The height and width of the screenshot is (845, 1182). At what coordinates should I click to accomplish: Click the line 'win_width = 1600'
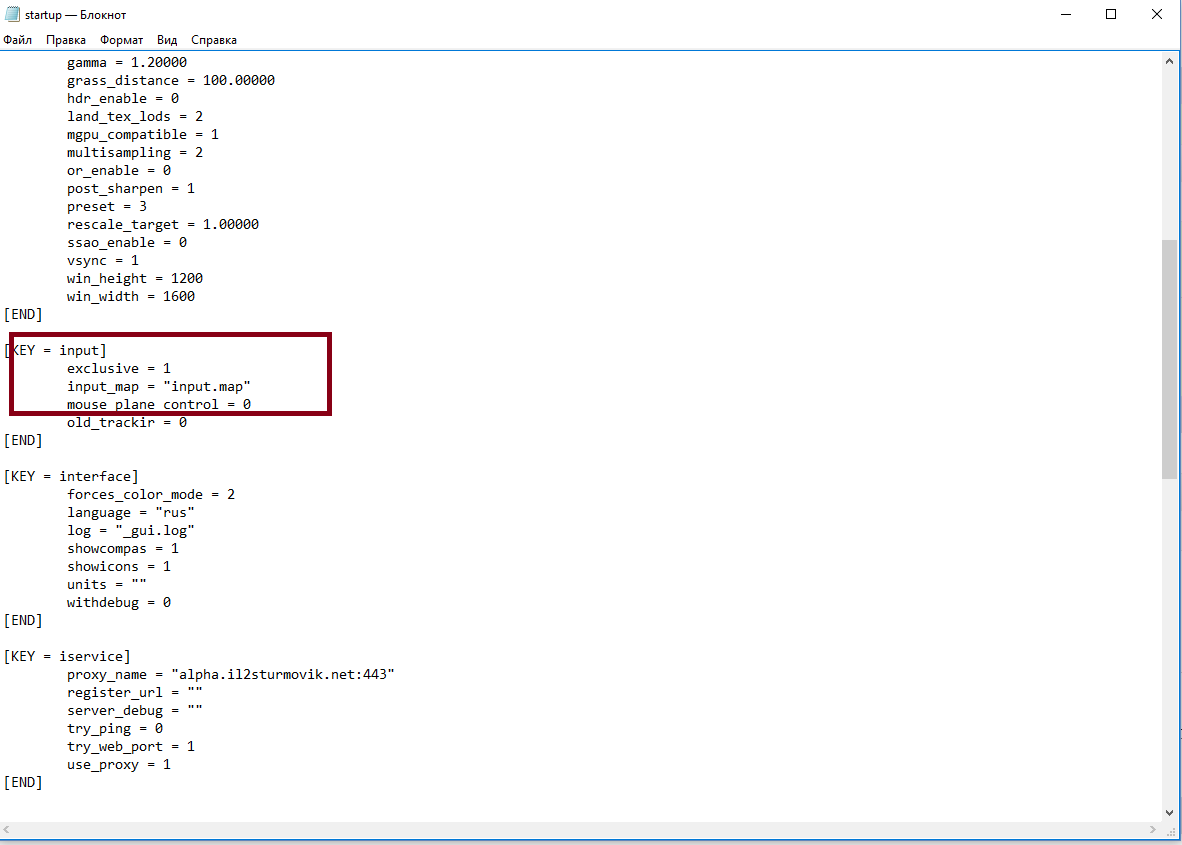coord(130,297)
